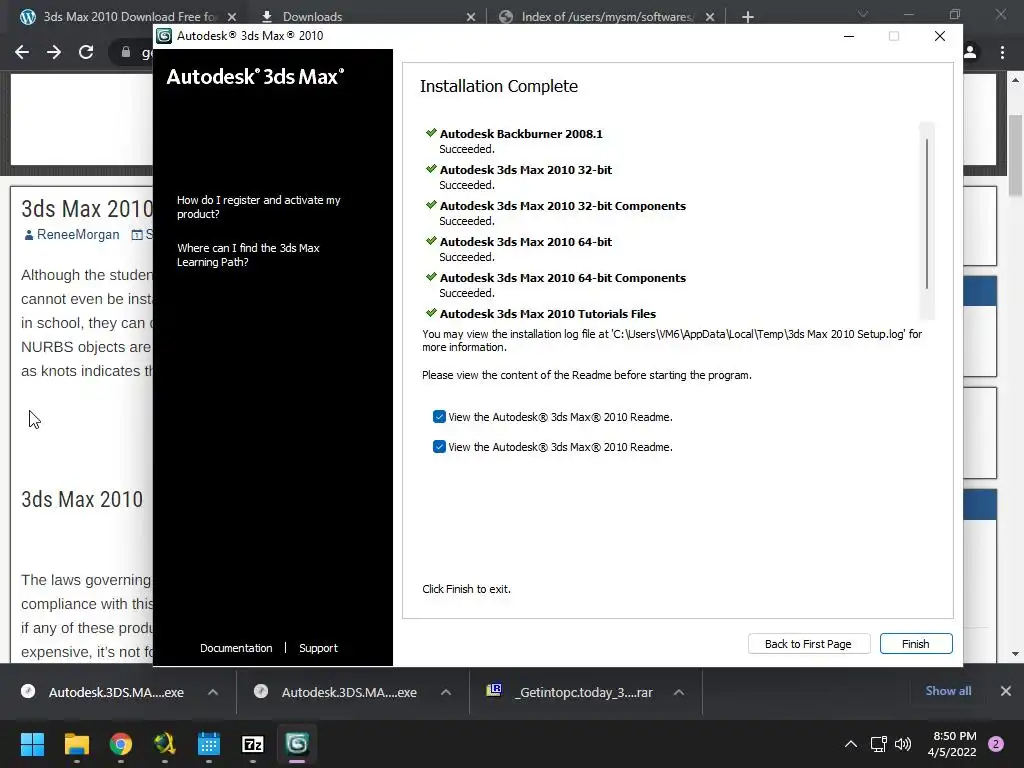Expand options for first Autodesk.3DS.MA exe download
The height and width of the screenshot is (768, 1024).
(x=213, y=692)
